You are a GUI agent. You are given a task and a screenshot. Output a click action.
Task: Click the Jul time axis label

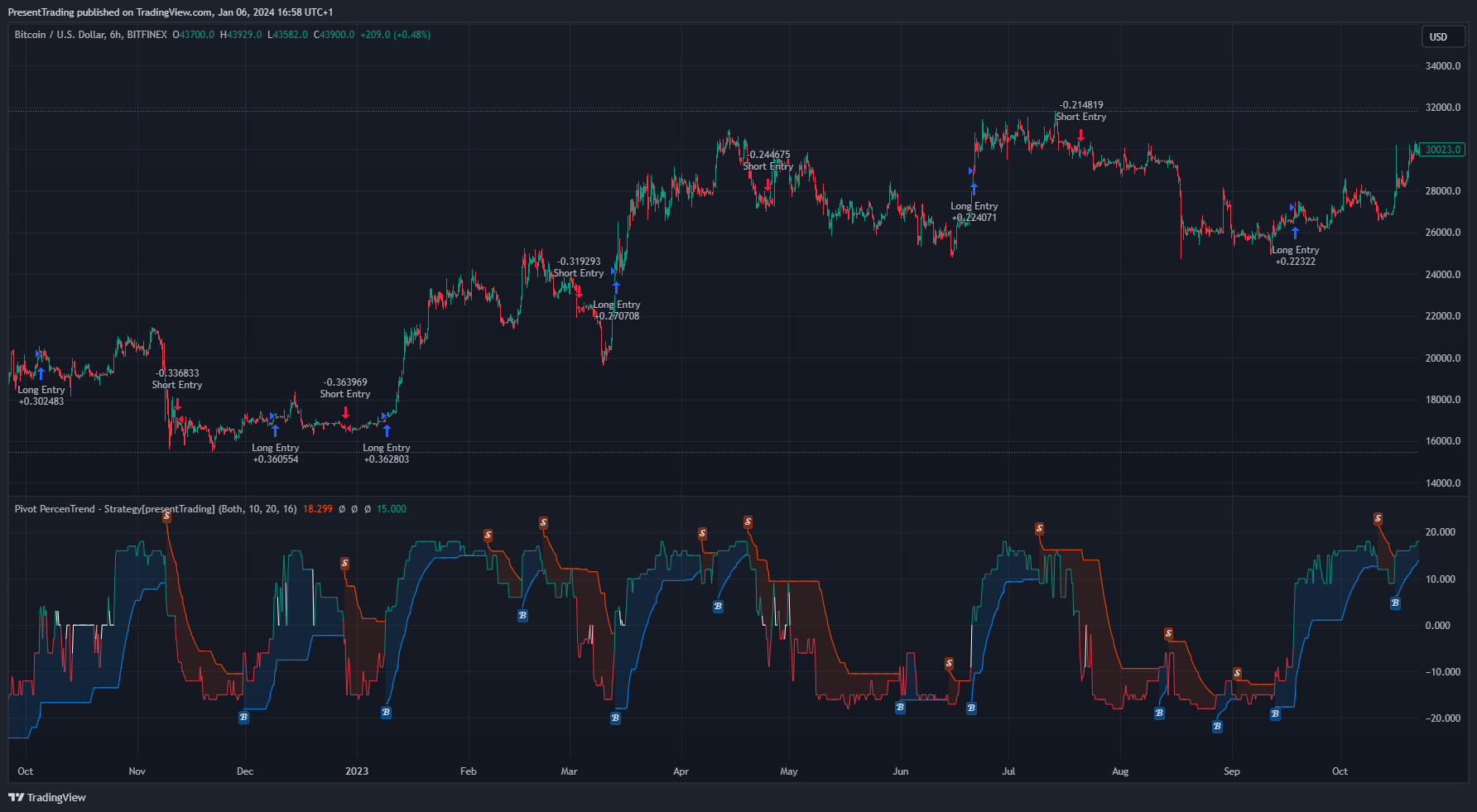[1008, 771]
